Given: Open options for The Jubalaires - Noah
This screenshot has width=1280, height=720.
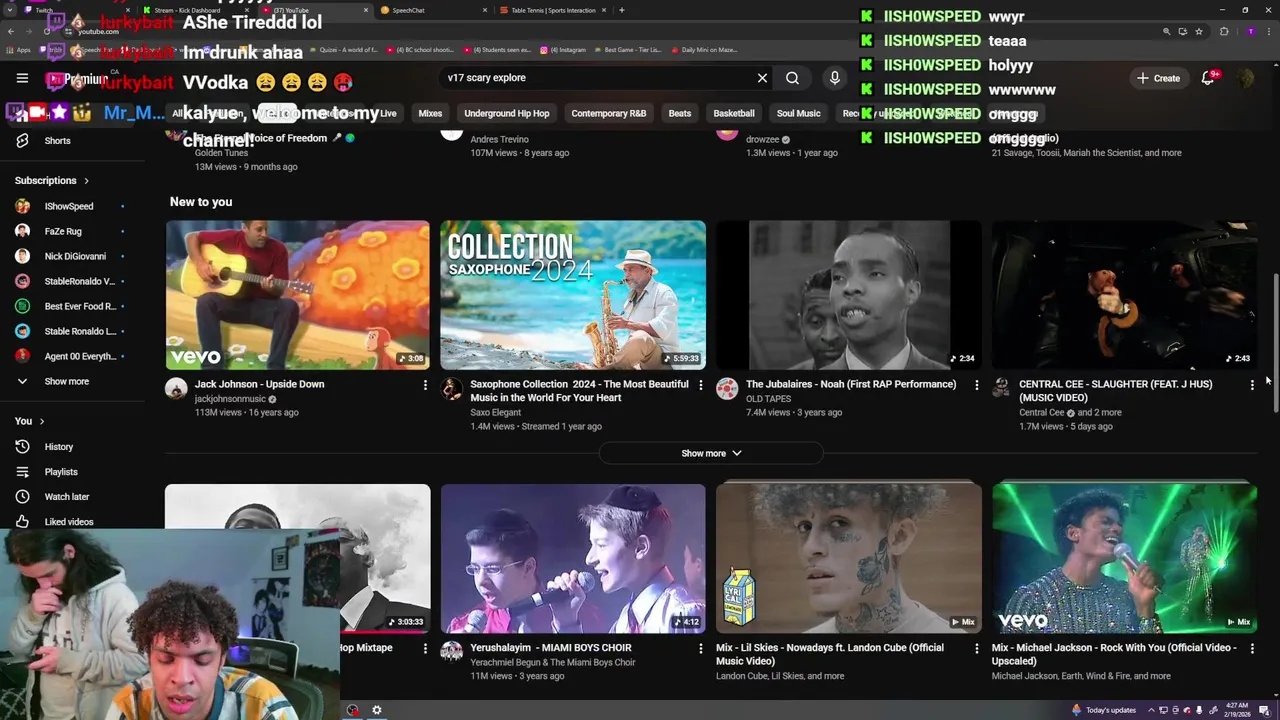Looking at the screenshot, I should tap(977, 385).
